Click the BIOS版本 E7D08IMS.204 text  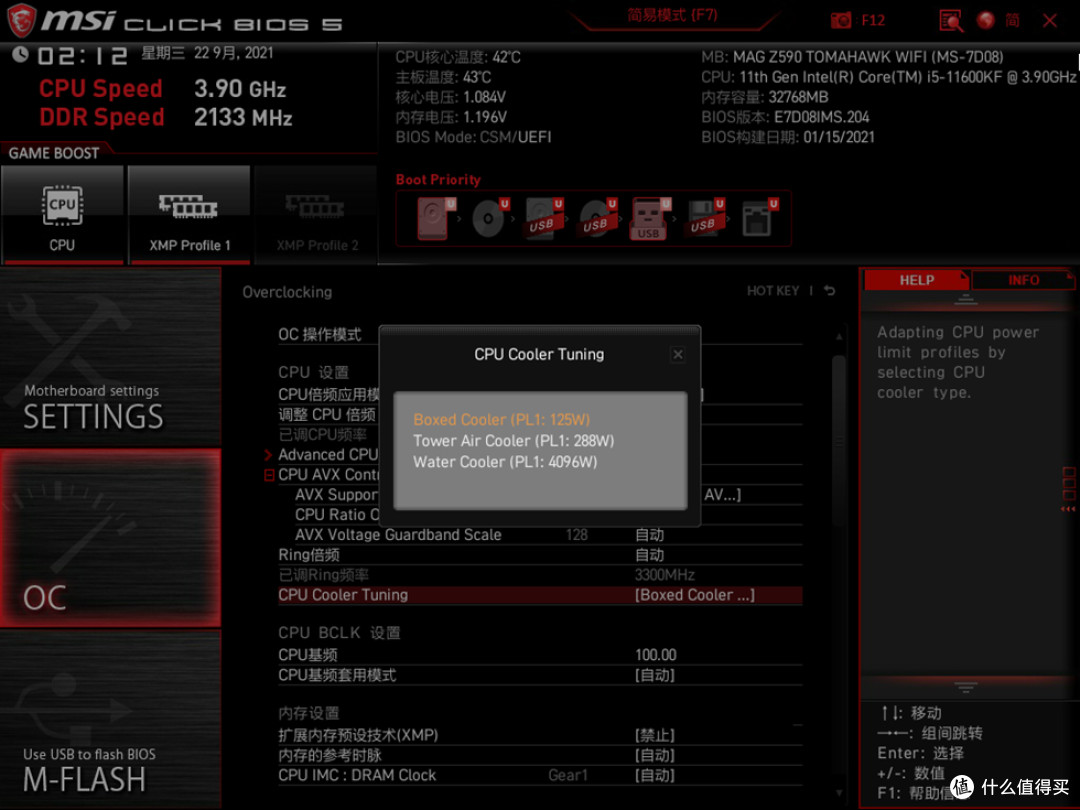pyautogui.click(x=785, y=117)
